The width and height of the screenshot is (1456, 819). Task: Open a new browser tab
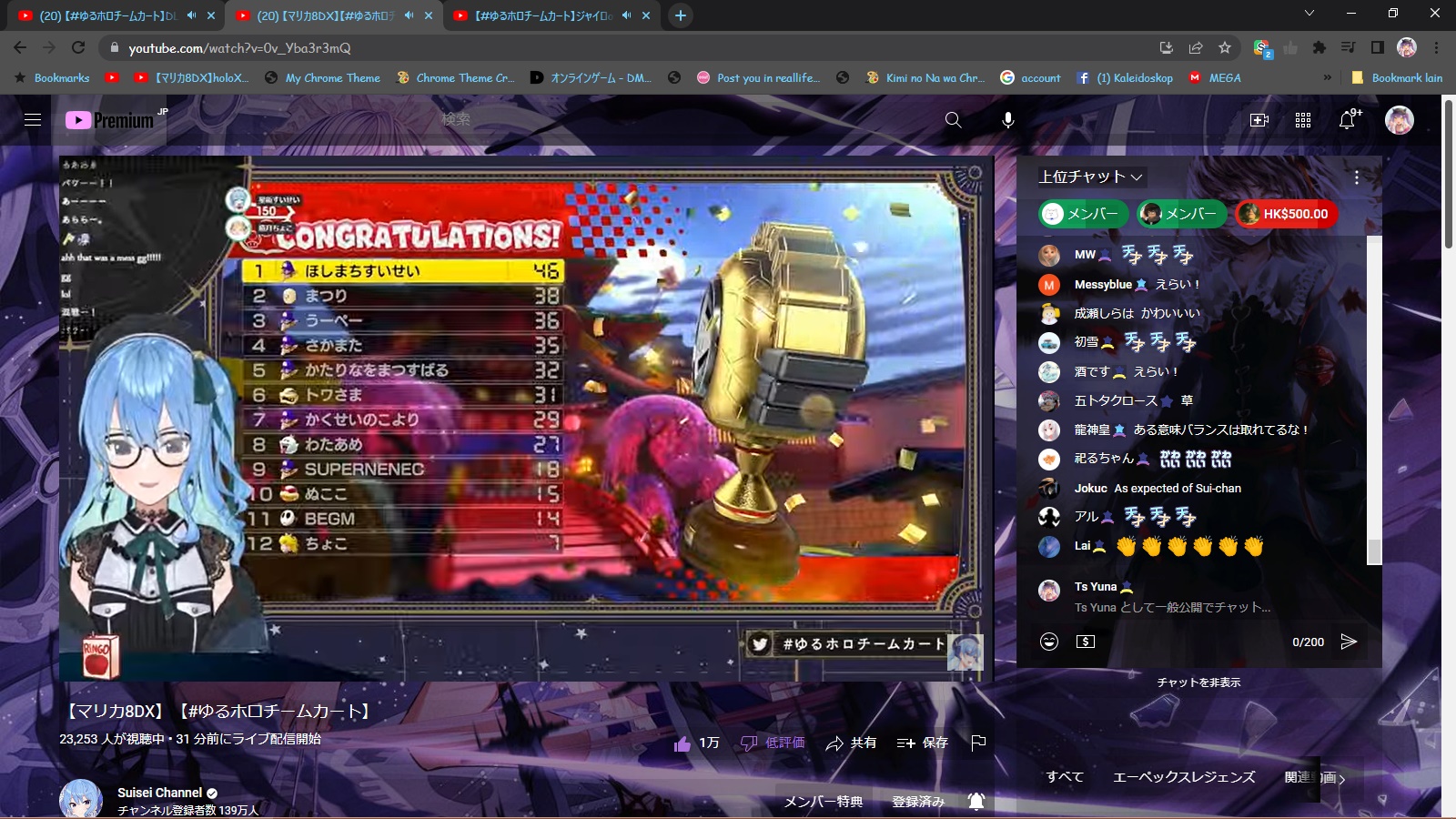[x=680, y=15]
